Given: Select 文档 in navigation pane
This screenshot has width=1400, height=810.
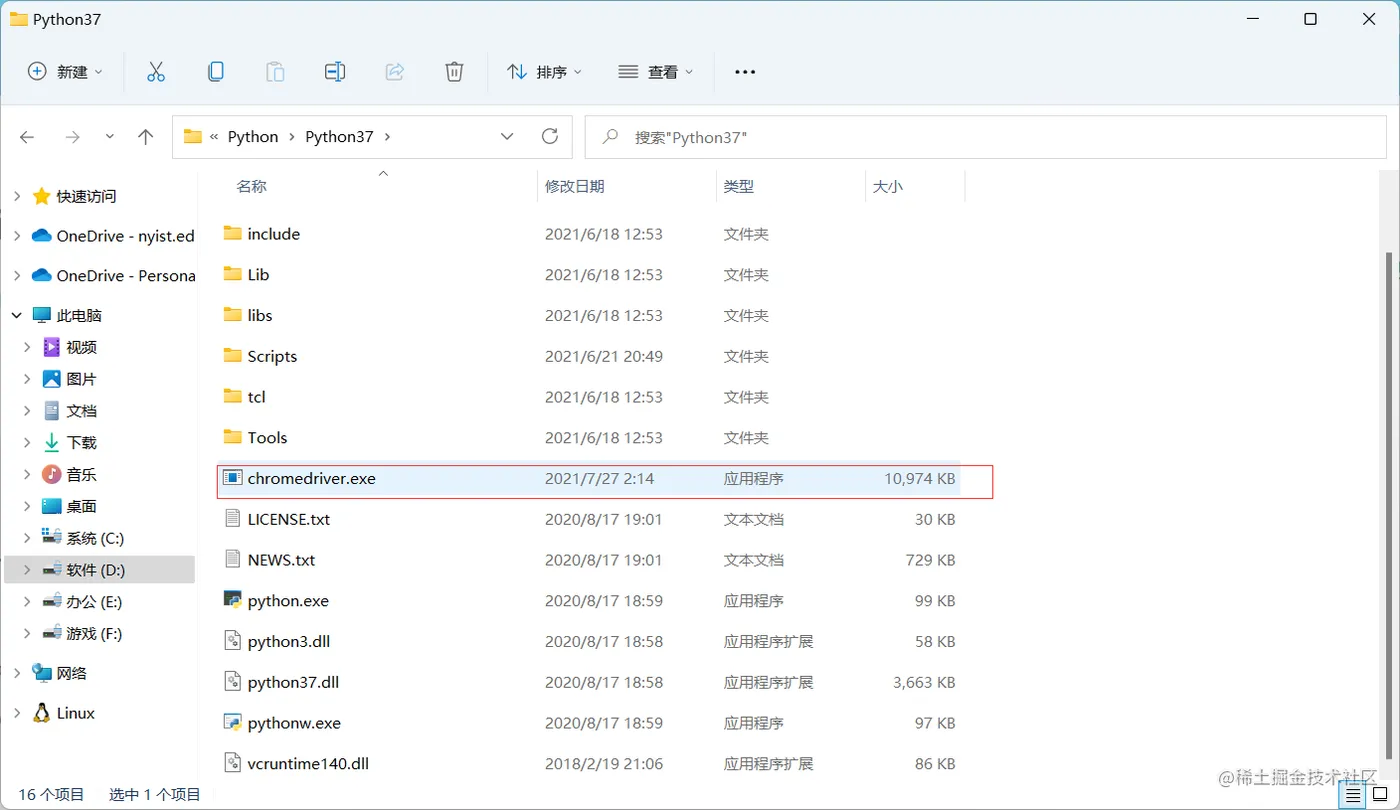Looking at the screenshot, I should 81,411.
